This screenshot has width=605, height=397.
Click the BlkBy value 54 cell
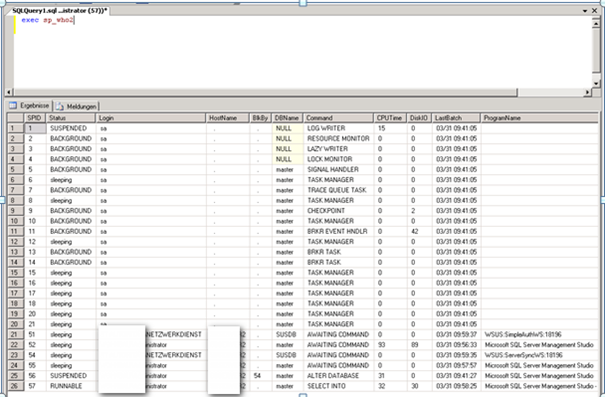point(260,376)
